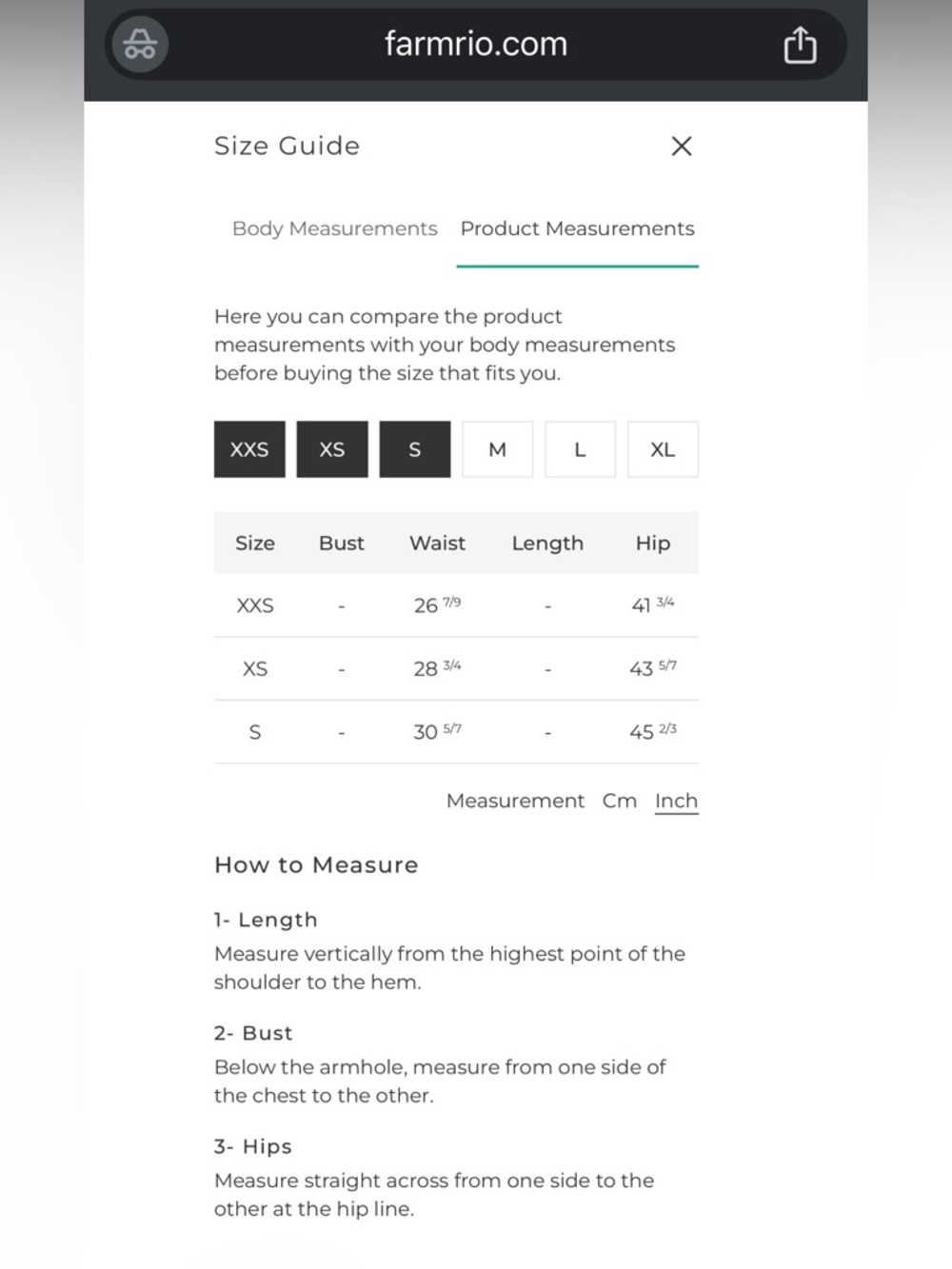Toggle the XS size filter
The image size is (952, 1269).
pos(332,449)
